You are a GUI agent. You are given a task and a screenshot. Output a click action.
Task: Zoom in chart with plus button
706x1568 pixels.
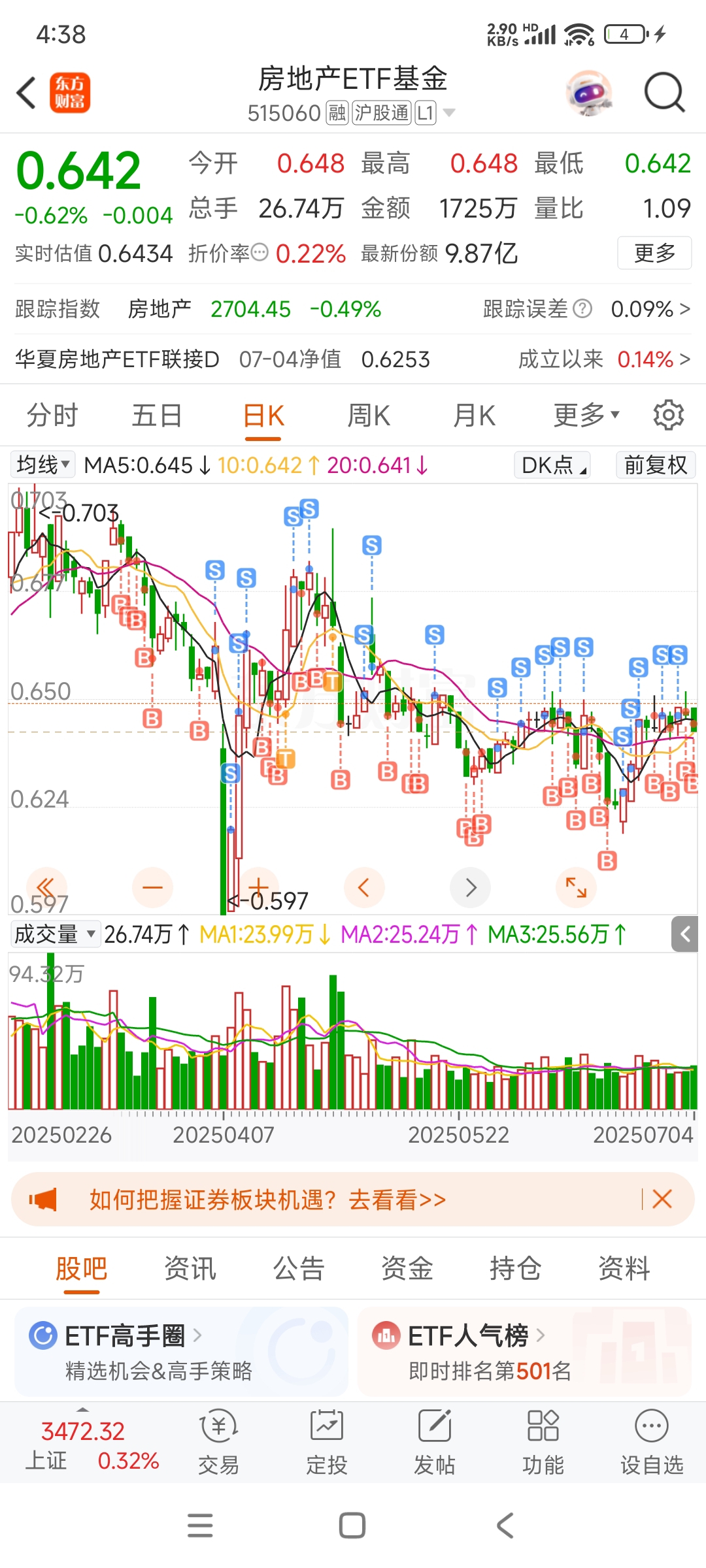pyautogui.click(x=259, y=887)
